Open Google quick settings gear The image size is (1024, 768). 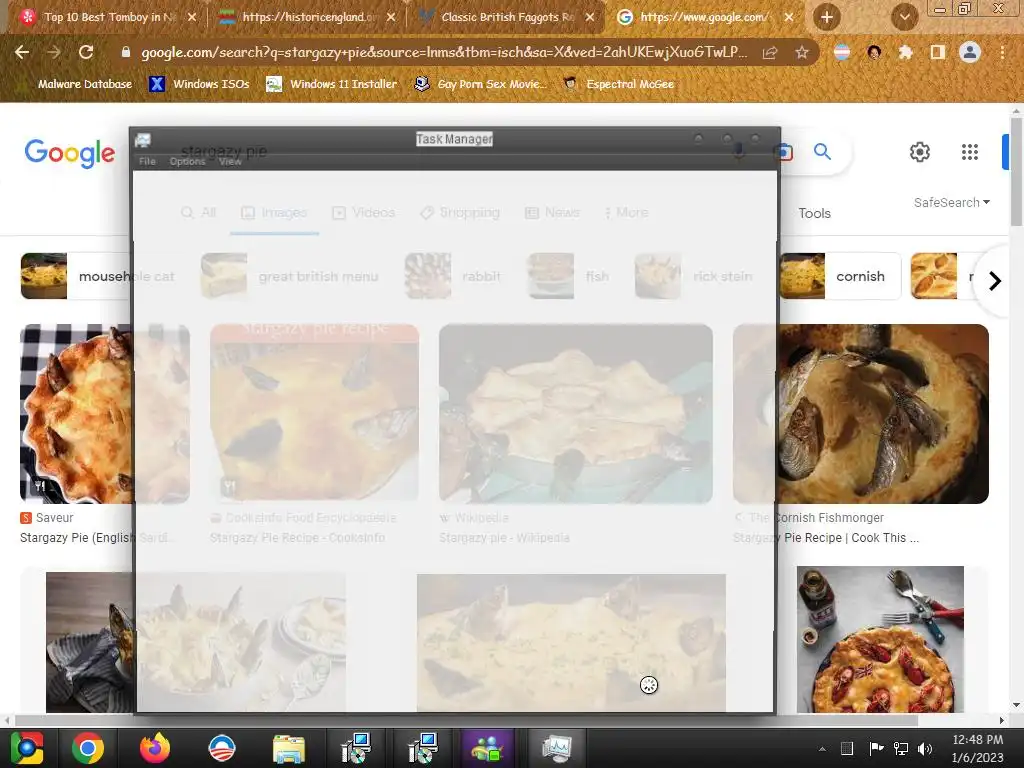coord(920,152)
